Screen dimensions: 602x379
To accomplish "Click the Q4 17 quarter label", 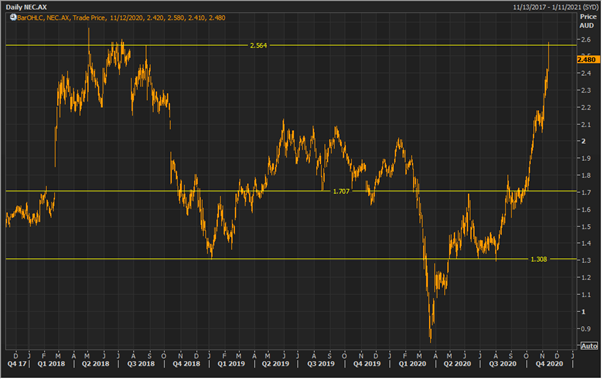I will pyautogui.click(x=17, y=364).
